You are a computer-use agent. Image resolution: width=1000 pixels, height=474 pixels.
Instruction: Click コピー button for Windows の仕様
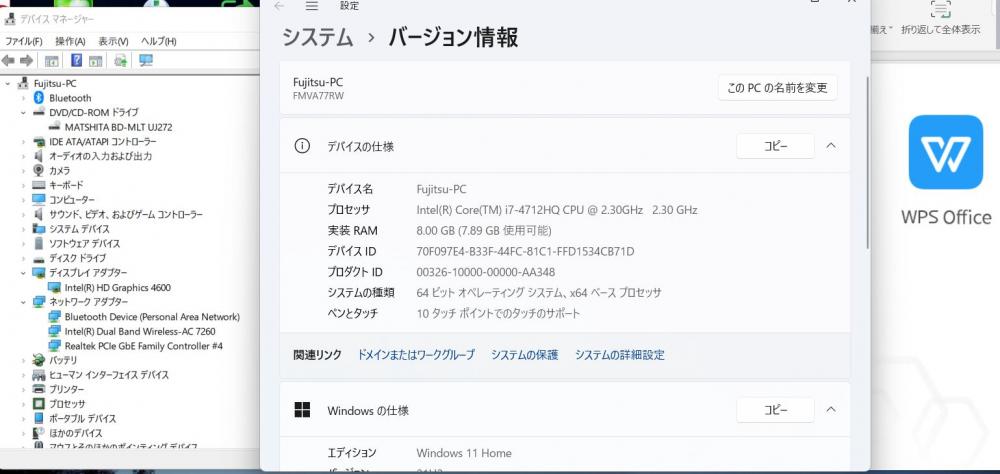(776, 410)
